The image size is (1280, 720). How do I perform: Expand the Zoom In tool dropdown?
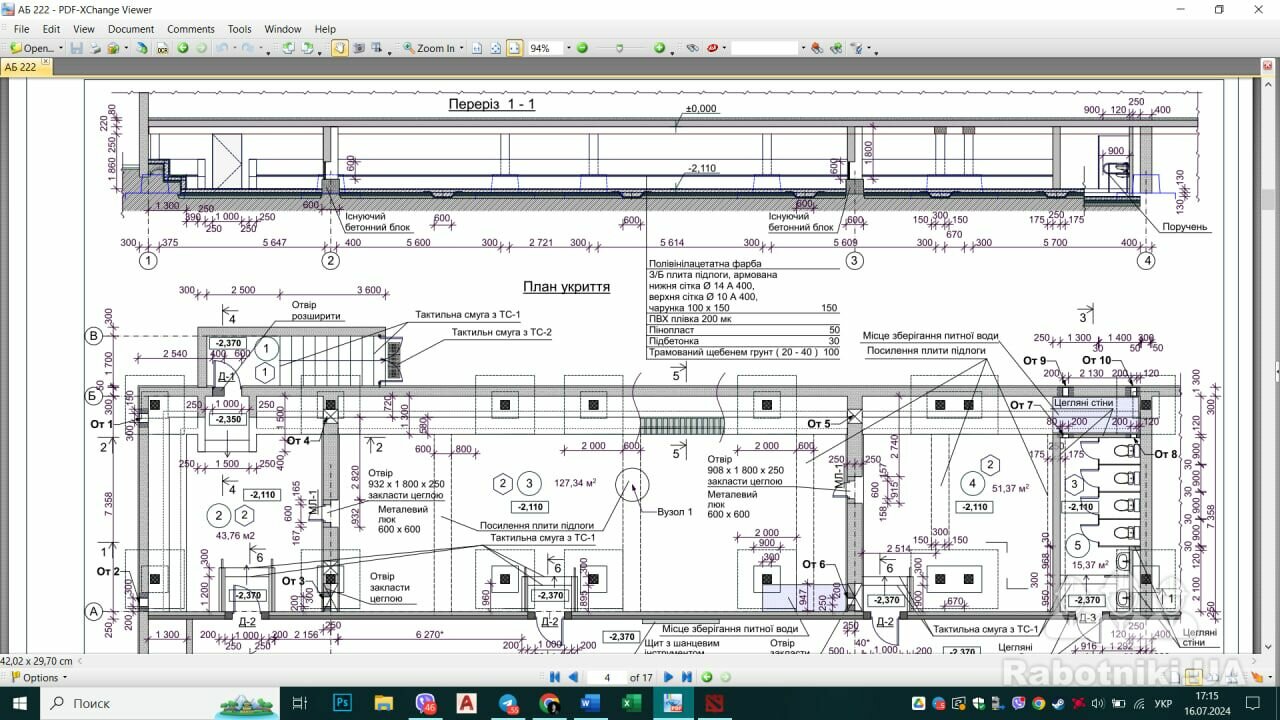[461, 48]
